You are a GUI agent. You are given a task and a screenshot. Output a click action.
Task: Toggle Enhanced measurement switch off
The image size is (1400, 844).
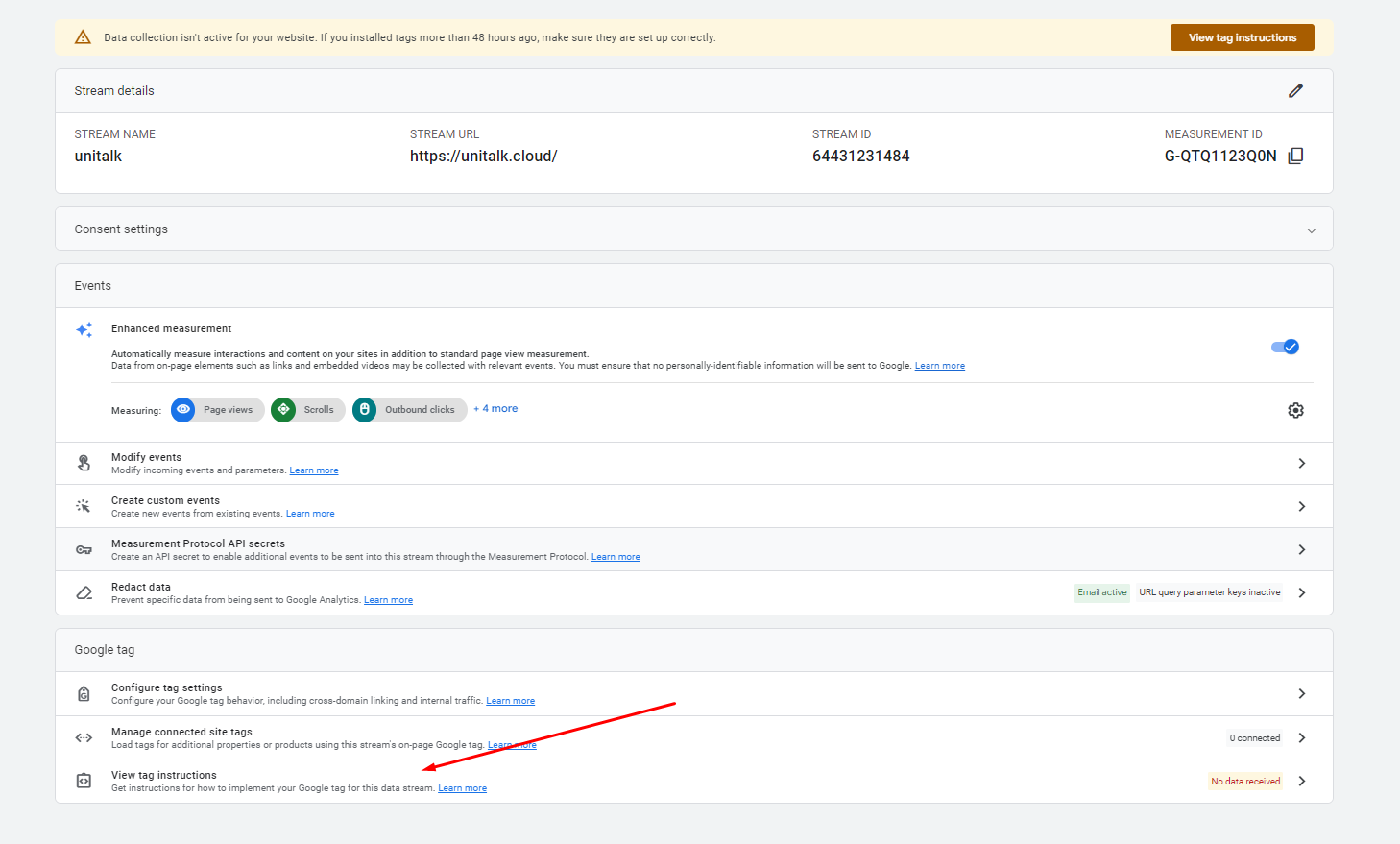coord(1284,347)
